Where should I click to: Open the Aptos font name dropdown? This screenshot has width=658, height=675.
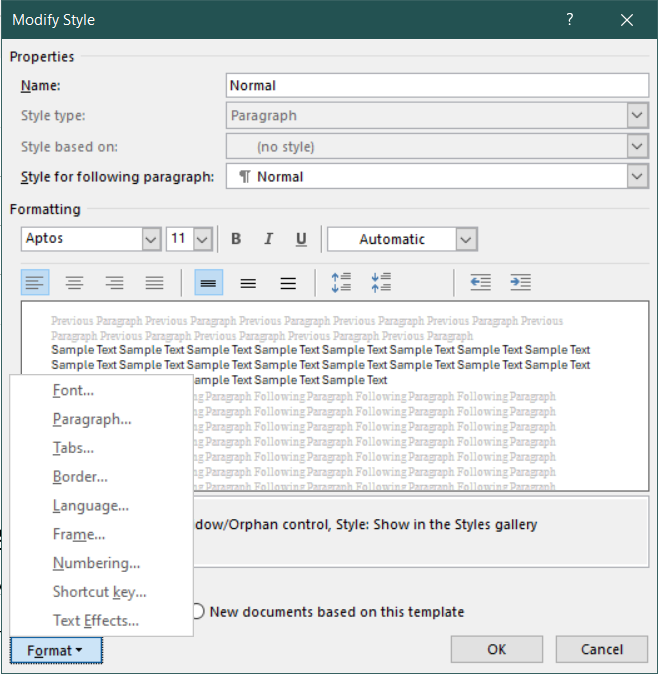pyautogui.click(x=151, y=239)
